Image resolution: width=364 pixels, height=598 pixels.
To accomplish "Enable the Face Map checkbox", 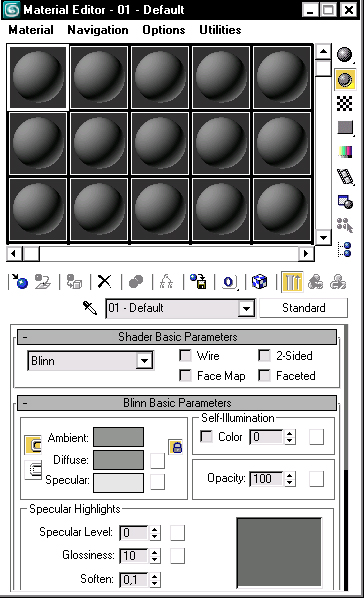I will (x=185, y=376).
